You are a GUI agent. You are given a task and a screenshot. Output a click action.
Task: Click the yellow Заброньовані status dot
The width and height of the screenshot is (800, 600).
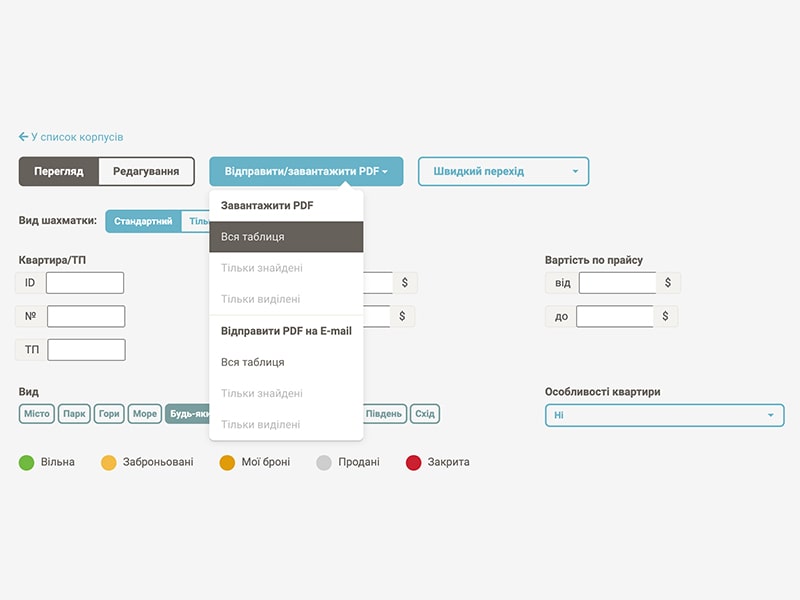tap(109, 462)
